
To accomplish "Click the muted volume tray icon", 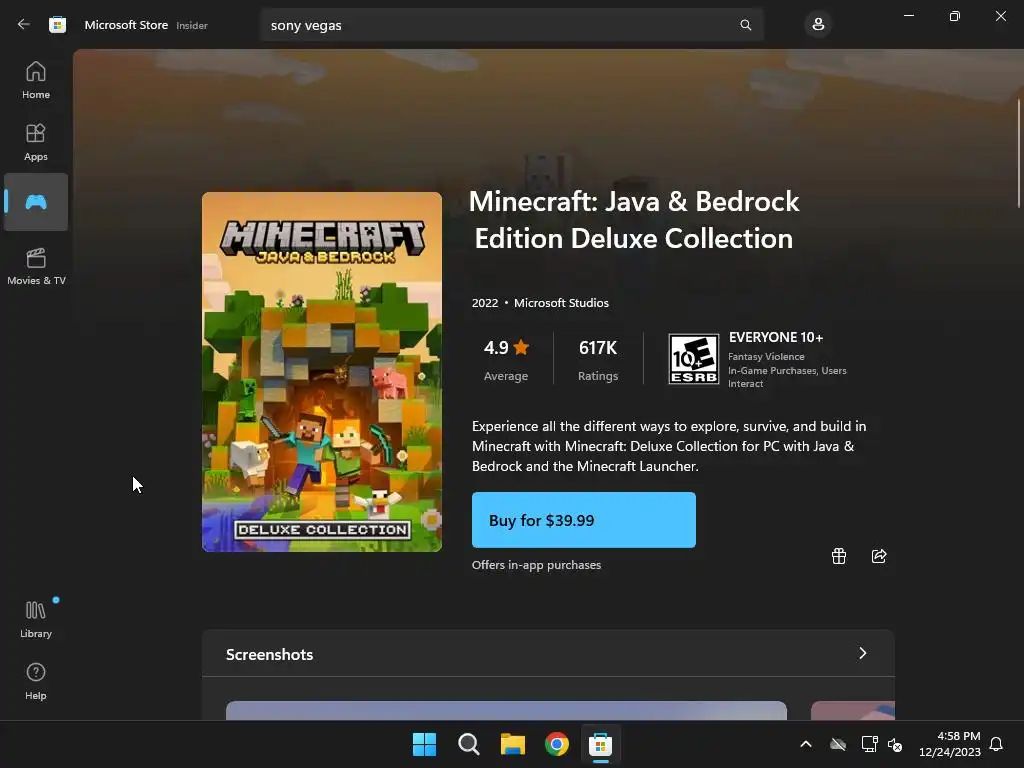I will pyautogui.click(x=895, y=744).
